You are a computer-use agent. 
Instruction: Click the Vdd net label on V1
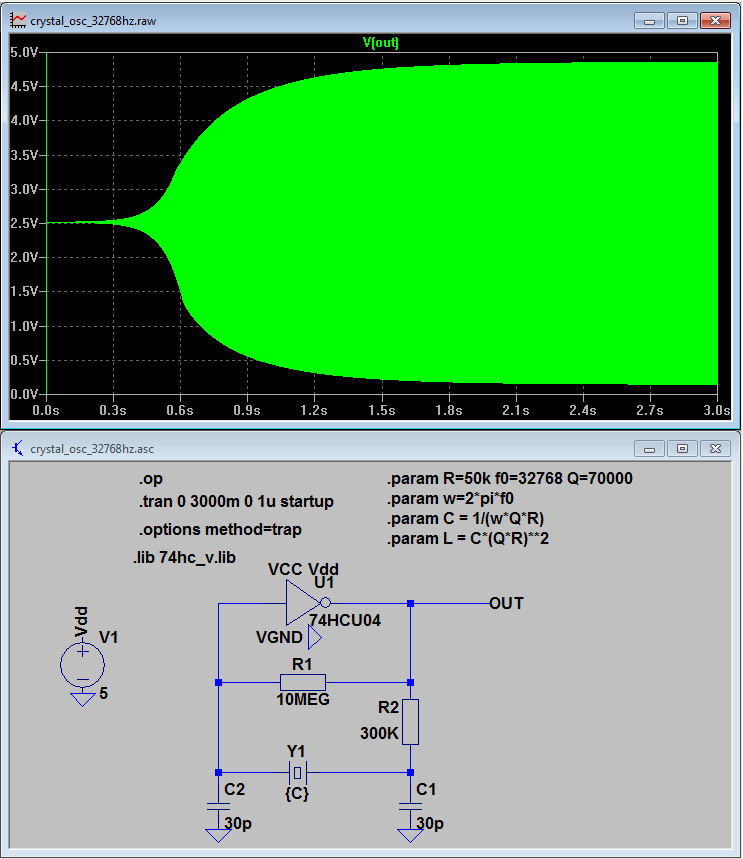click(81, 622)
